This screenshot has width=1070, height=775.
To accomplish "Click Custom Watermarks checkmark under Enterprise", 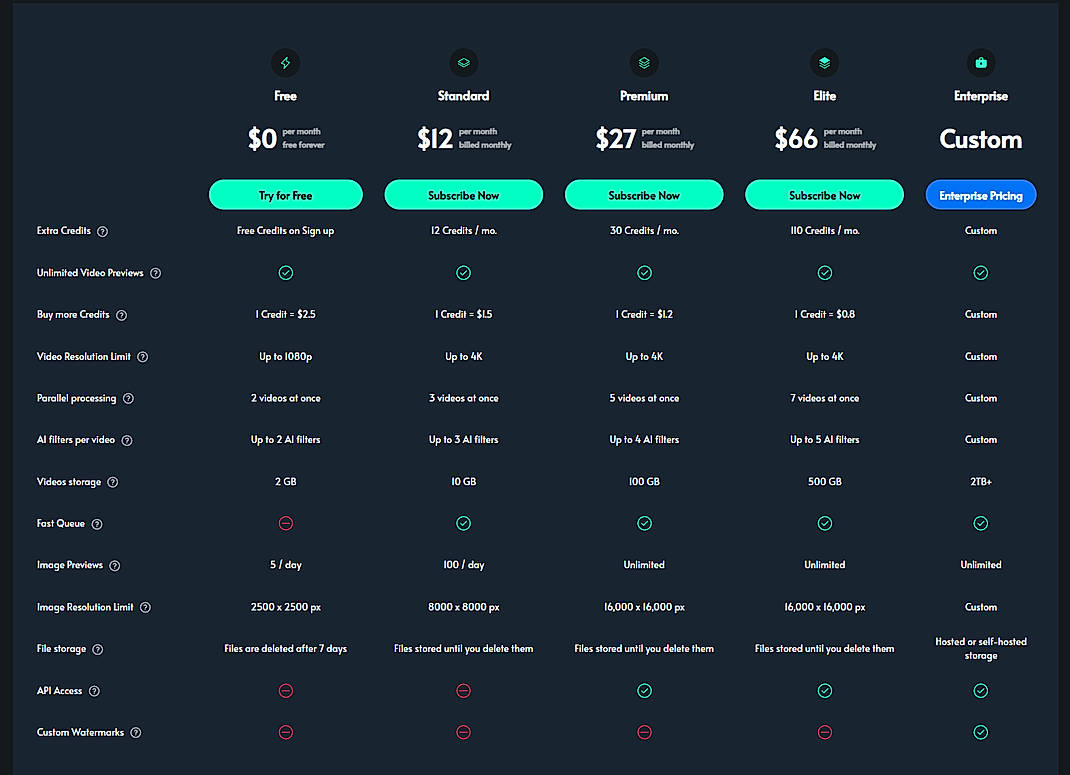I will coord(981,732).
